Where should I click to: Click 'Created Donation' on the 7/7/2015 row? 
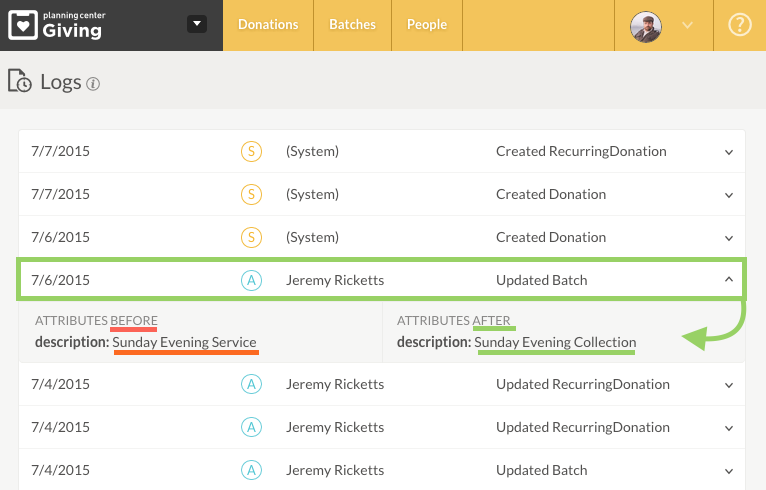[551, 194]
